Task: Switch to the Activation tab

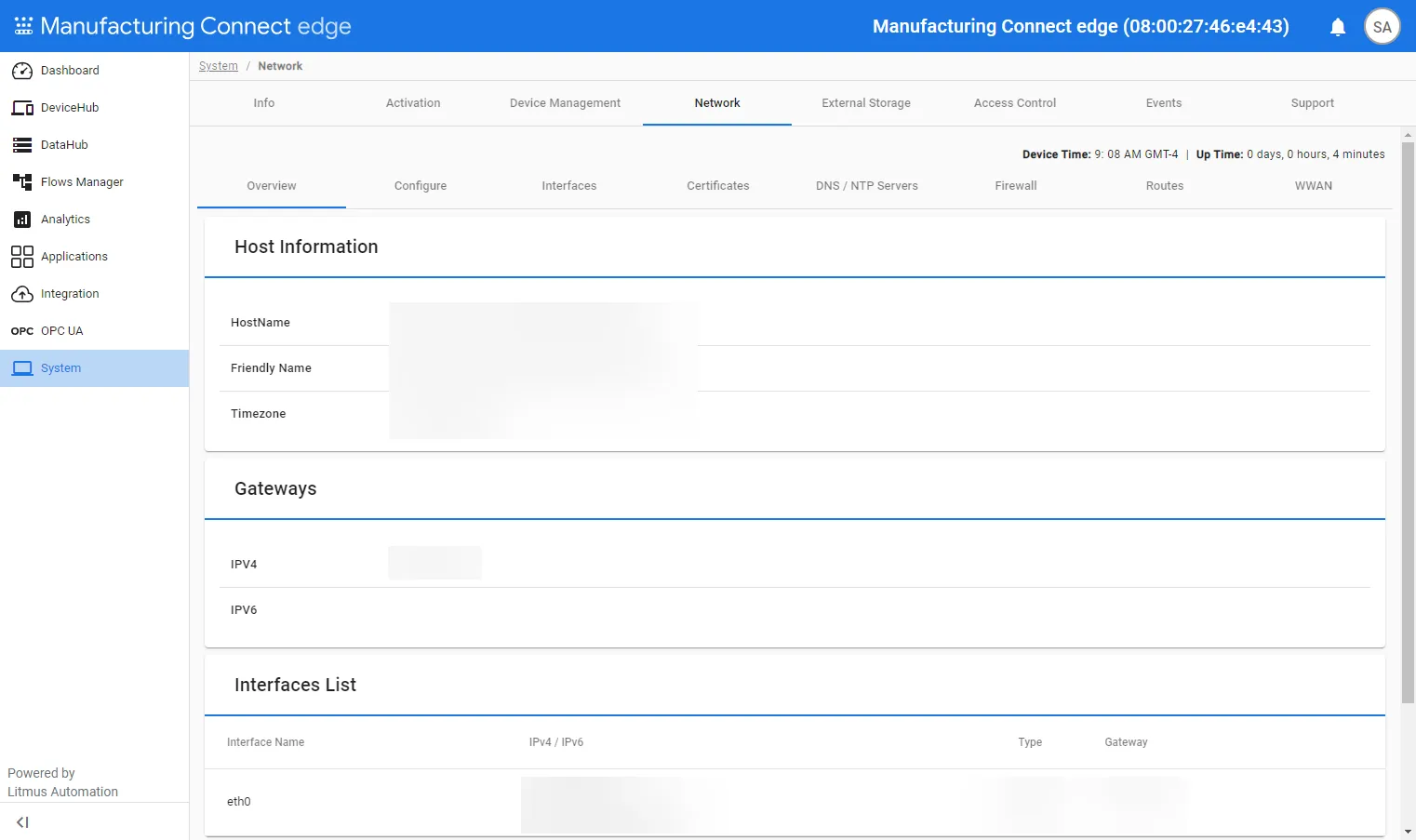Action: pos(413,103)
